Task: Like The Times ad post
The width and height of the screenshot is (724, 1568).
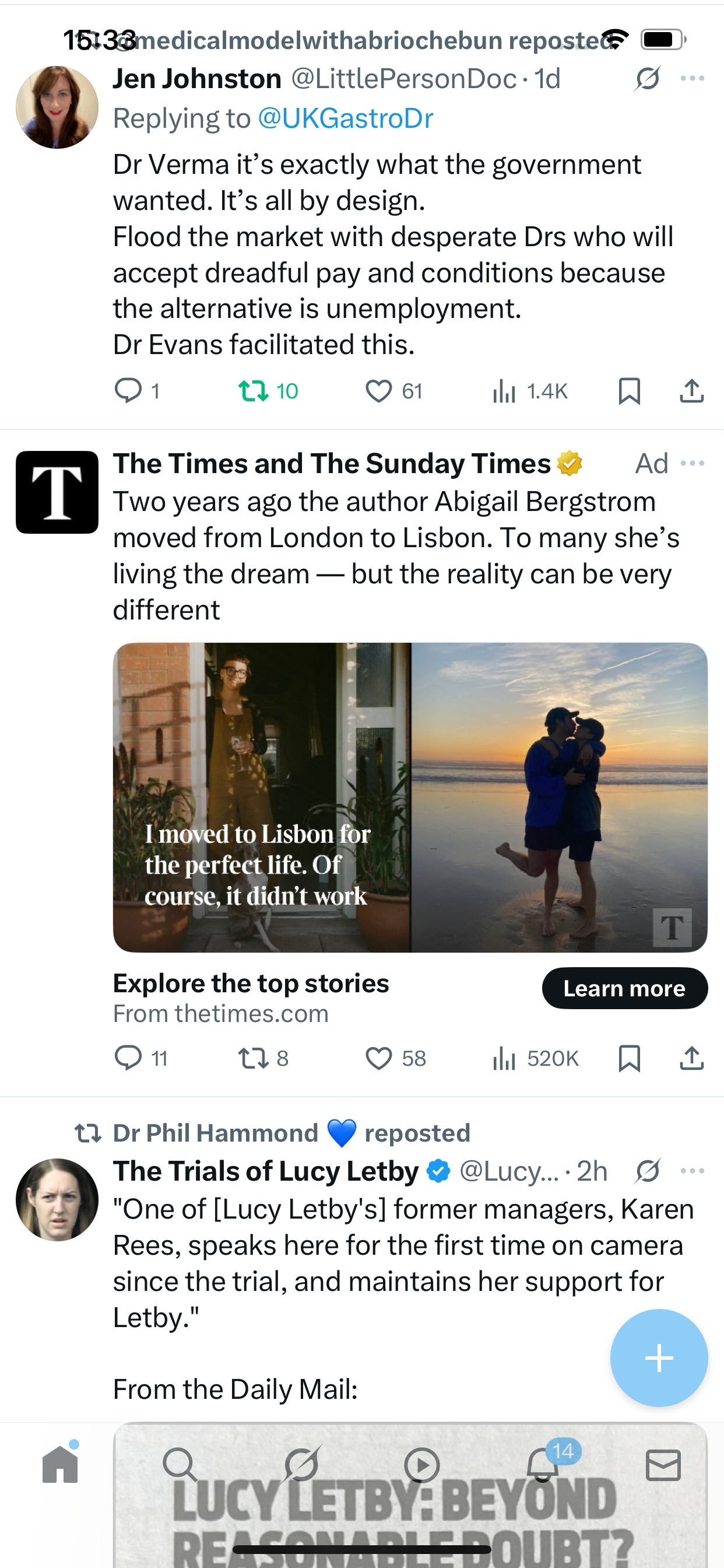Action: tap(378, 1059)
